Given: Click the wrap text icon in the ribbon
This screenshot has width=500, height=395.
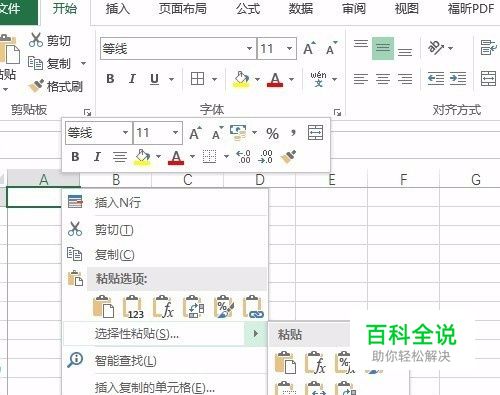Looking at the screenshot, I should pyautogui.click(x=489, y=48).
